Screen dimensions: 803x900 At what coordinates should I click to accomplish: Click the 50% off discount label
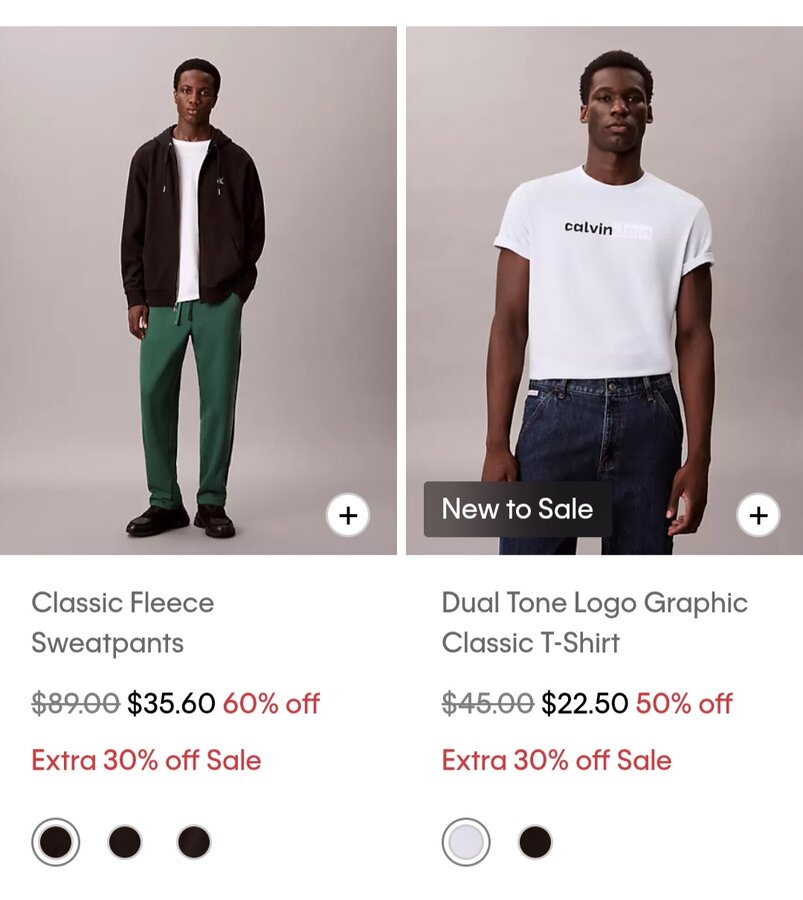pyautogui.click(x=684, y=703)
